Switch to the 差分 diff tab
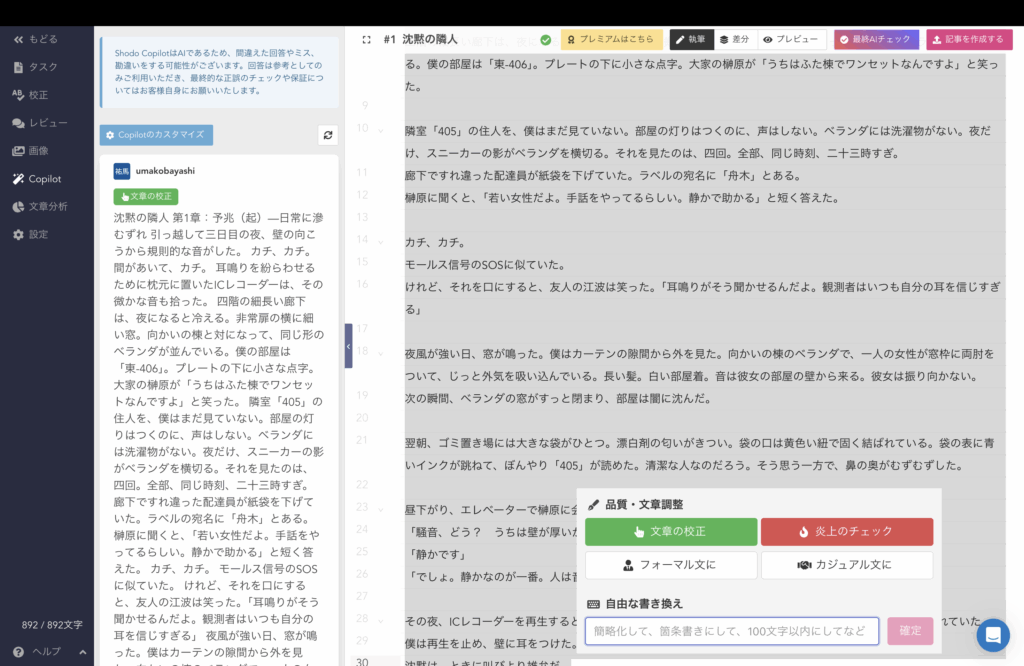 734,40
